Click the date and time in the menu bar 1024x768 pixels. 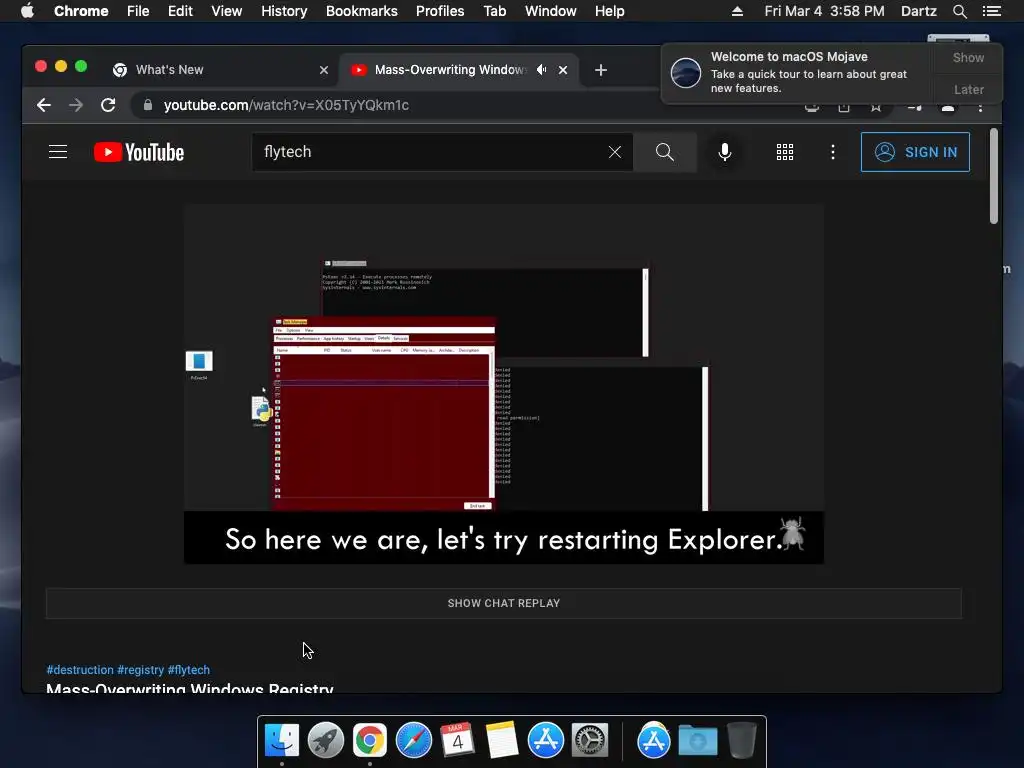tap(824, 11)
